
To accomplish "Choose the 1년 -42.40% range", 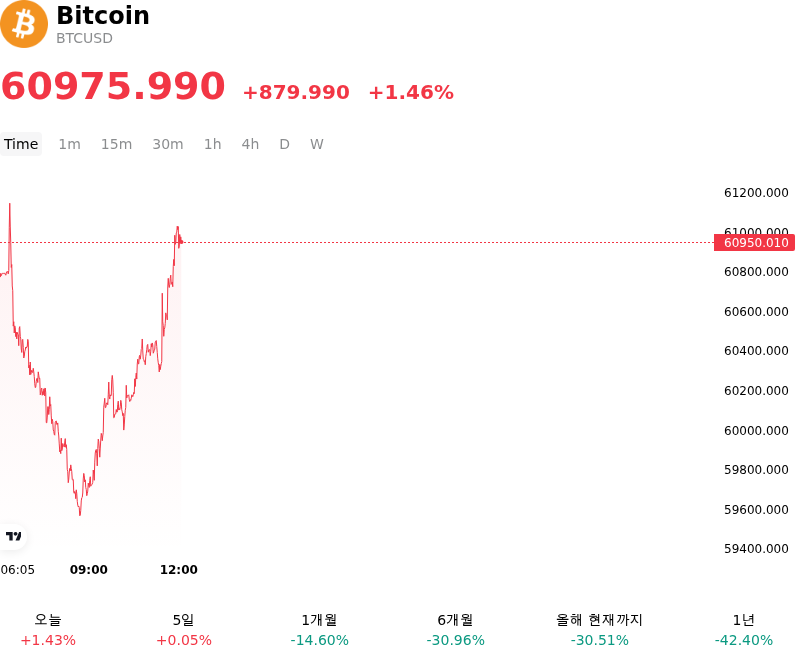I will coord(744,630).
